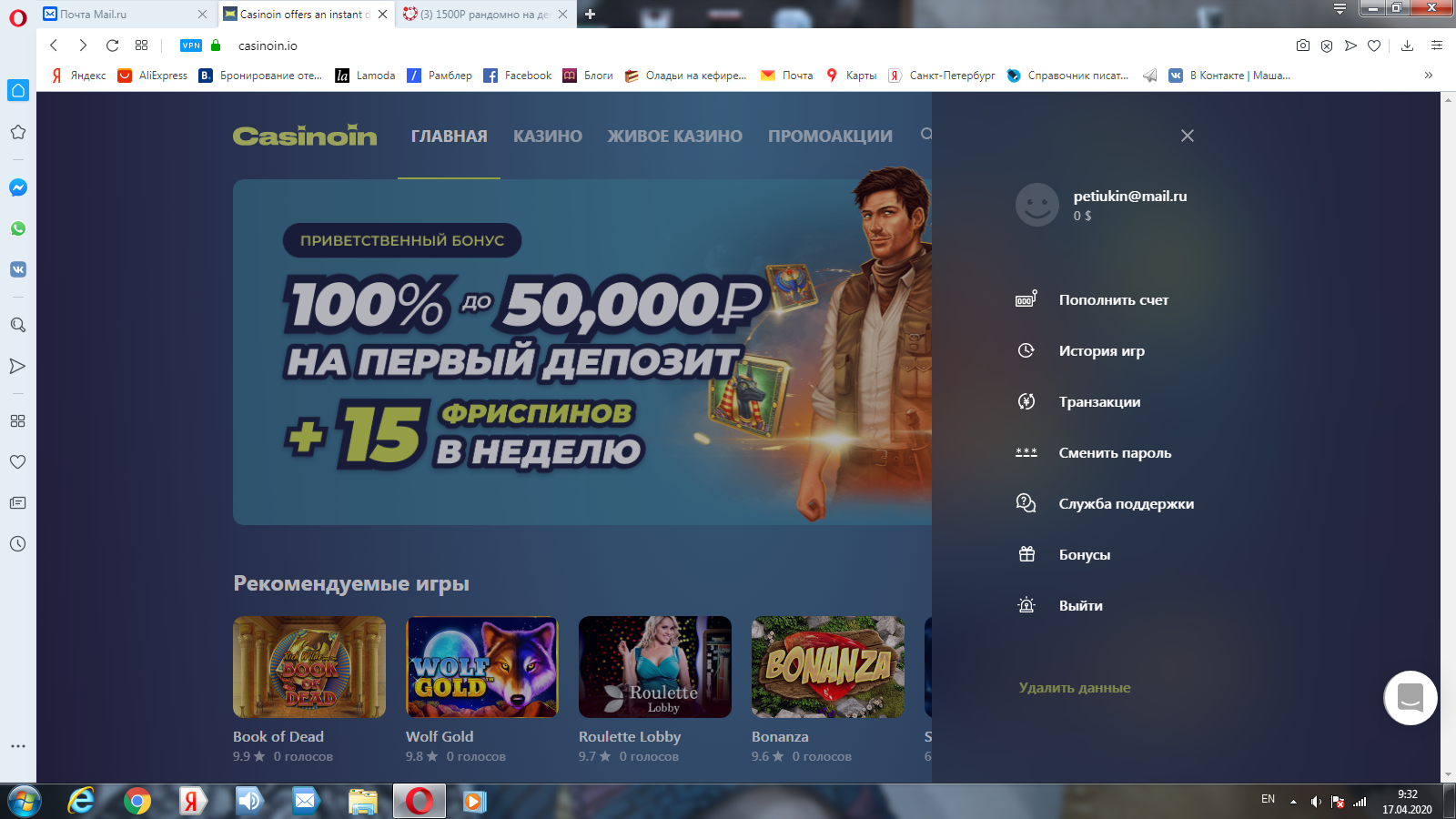1456x819 pixels.
Task: Go back to previous page
Action: (54, 45)
